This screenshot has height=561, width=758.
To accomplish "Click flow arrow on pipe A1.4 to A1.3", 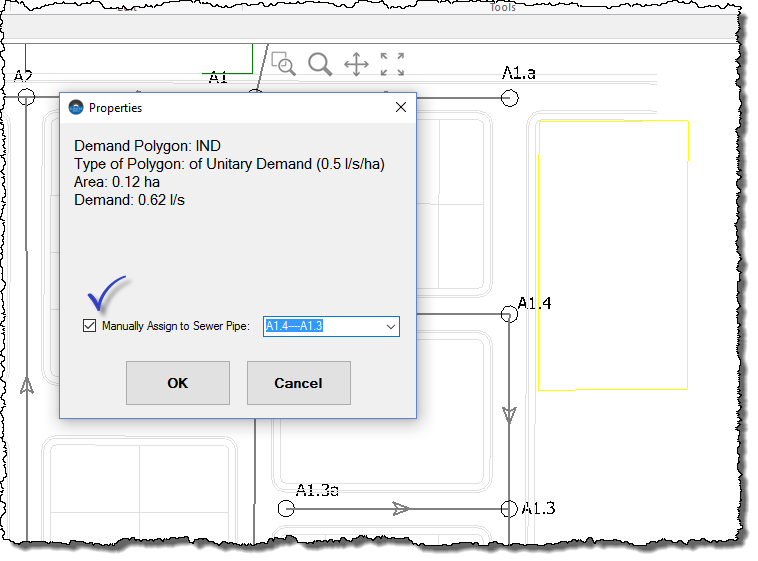I will pyautogui.click(x=509, y=415).
